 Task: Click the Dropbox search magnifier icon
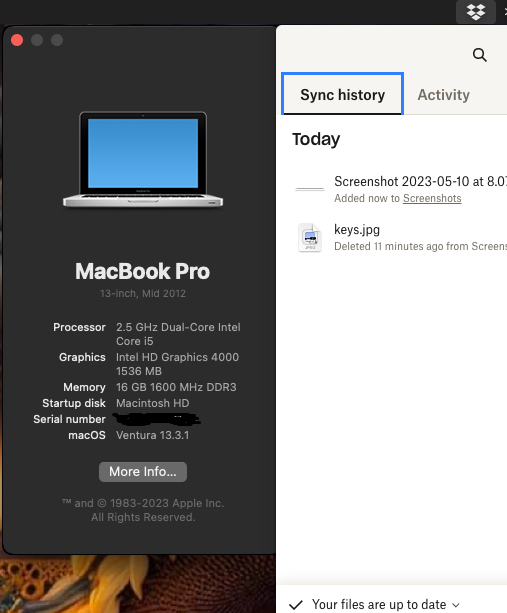[479, 55]
